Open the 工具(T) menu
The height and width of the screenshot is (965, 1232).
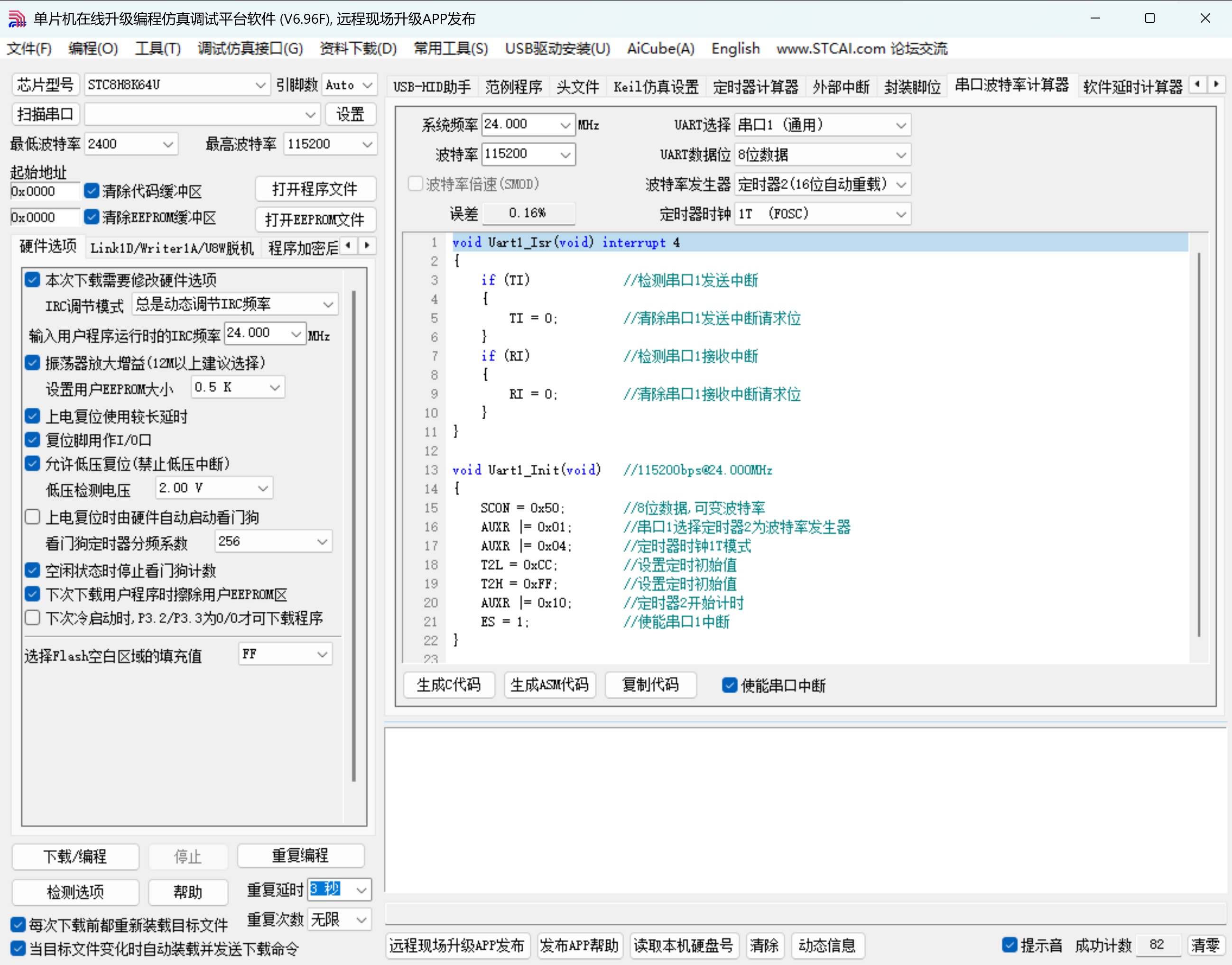[157, 49]
